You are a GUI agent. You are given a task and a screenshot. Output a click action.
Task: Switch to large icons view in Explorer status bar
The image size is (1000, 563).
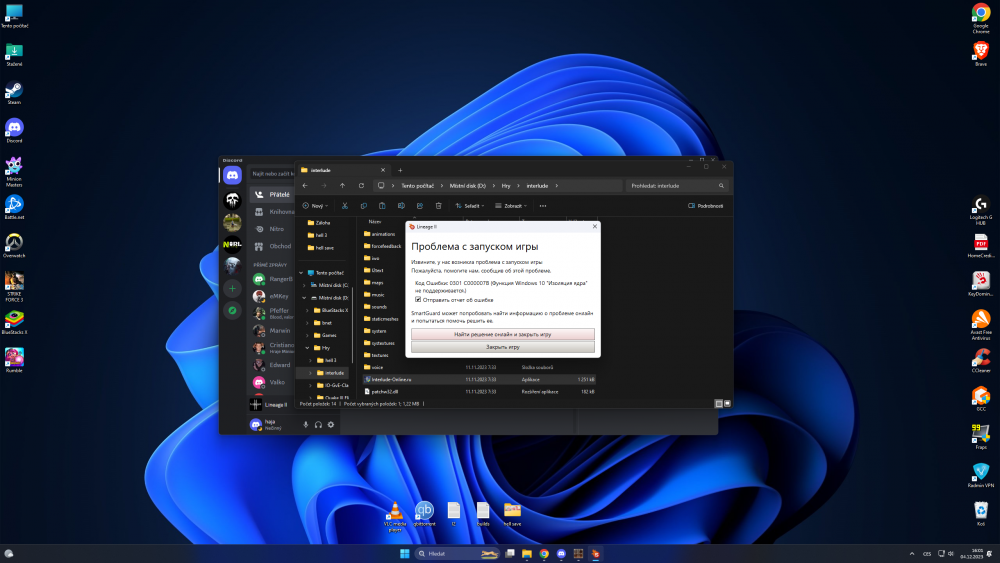pyautogui.click(x=727, y=404)
